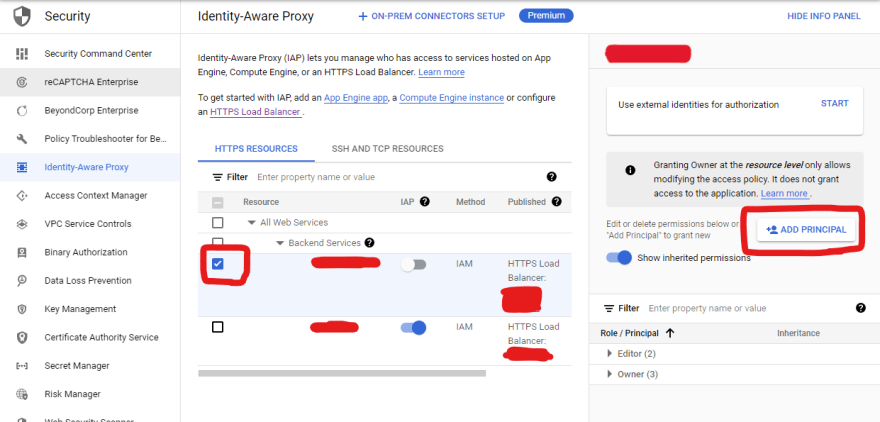This screenshot has height=422, width=880.
Task: Check the second backend service checkbox
Action: [218, 327]
